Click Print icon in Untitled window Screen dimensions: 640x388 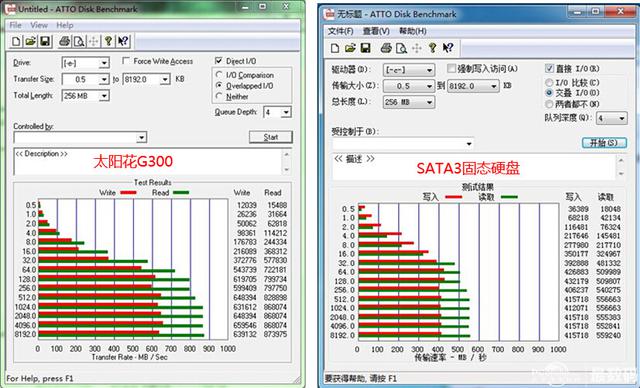tap(64, 41)
